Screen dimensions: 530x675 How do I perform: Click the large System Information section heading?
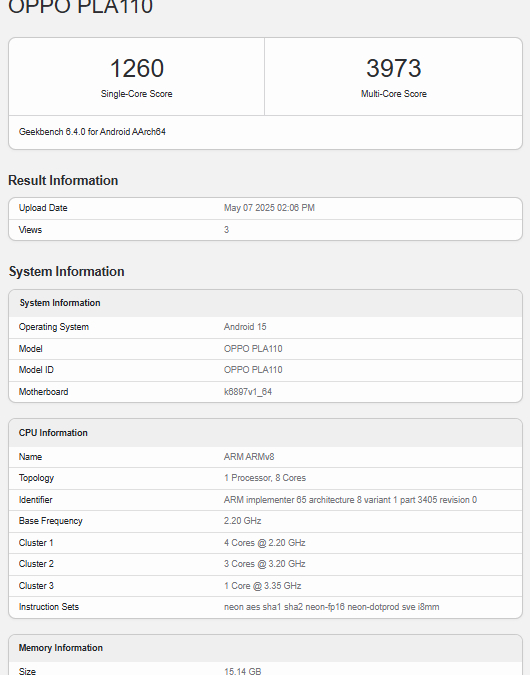tap(67, 272)
